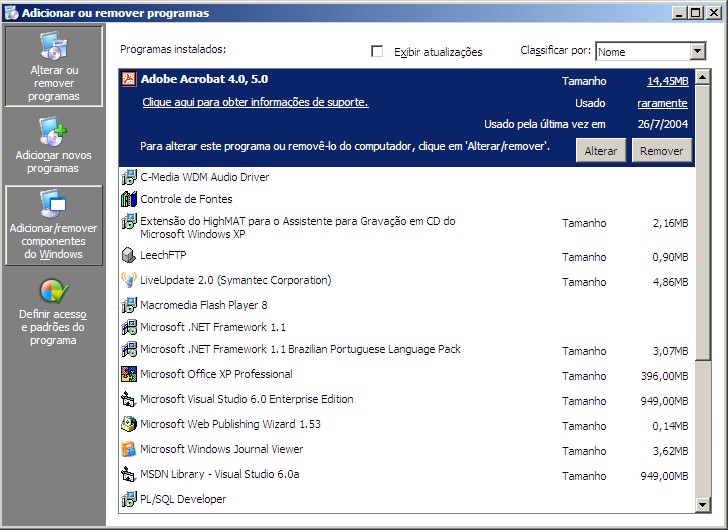Click the Web Publishing Wizard 1.53 icon
Image resolution: width=728 pixels, height=530 pixels.
[x=129, y=424]
